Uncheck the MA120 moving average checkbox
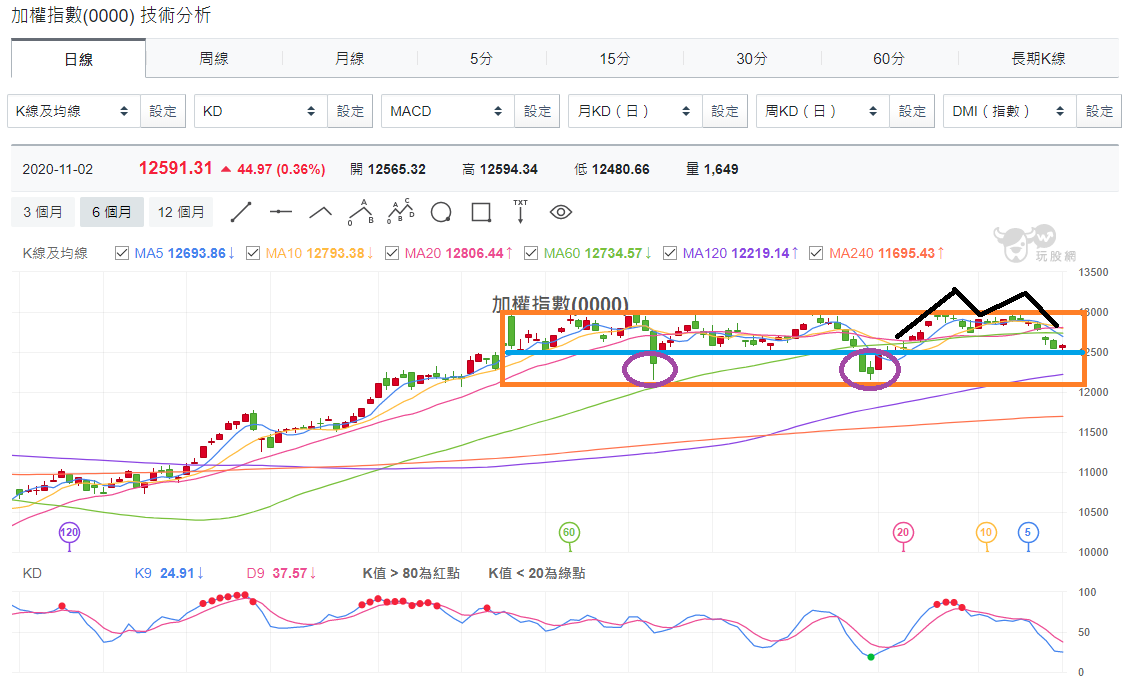 point(670,253)
